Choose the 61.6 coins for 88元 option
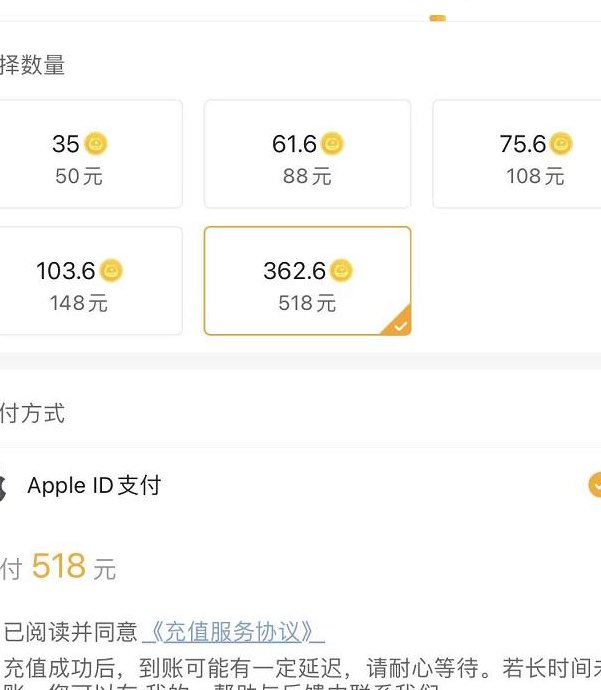601x690 pixels. pyautogui.click(x=308, y=154)
